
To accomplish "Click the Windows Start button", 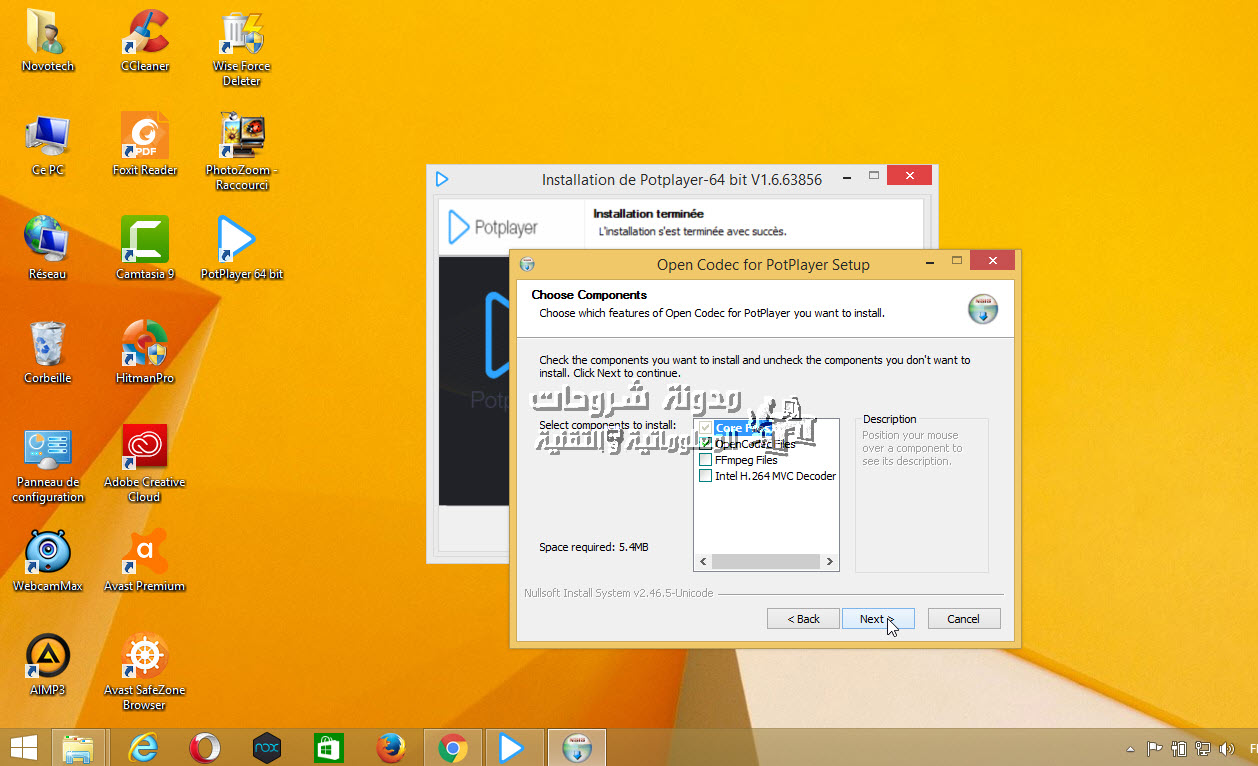I will 23,747.
